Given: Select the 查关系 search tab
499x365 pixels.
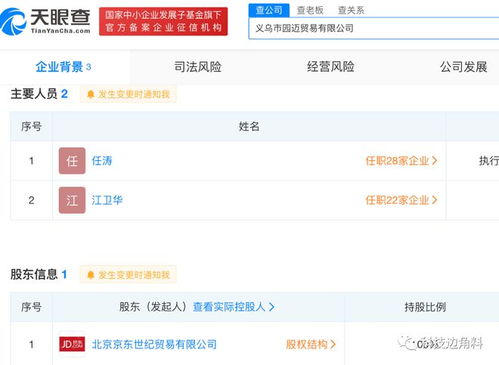Looking at the screenshot, I should coord(351,10).
